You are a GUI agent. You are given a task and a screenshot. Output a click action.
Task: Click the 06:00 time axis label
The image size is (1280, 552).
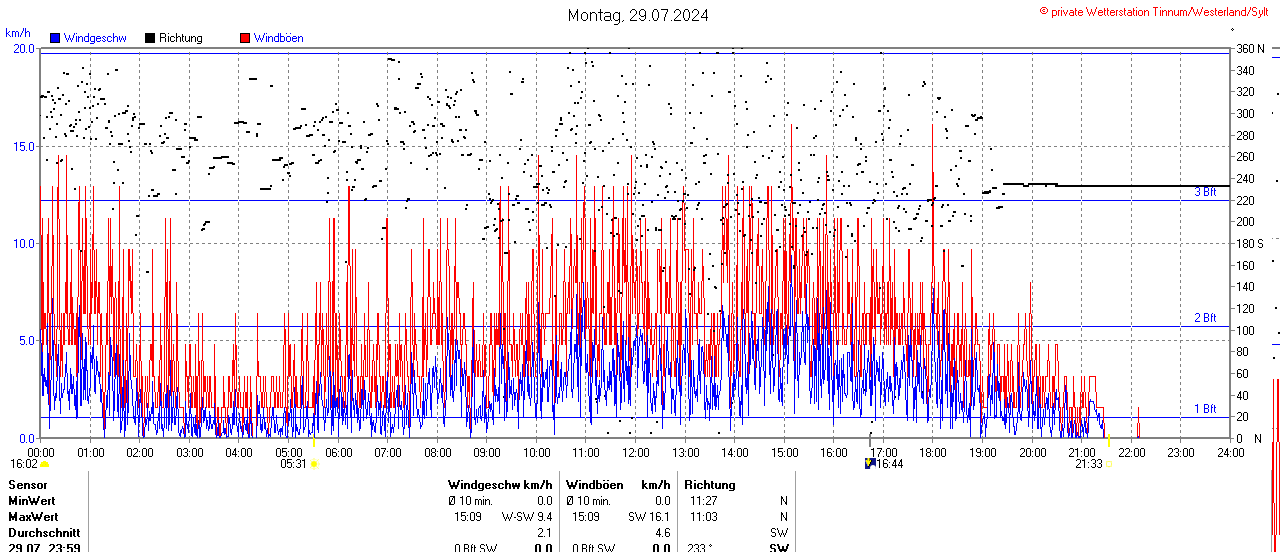click(x=339, y=453)
